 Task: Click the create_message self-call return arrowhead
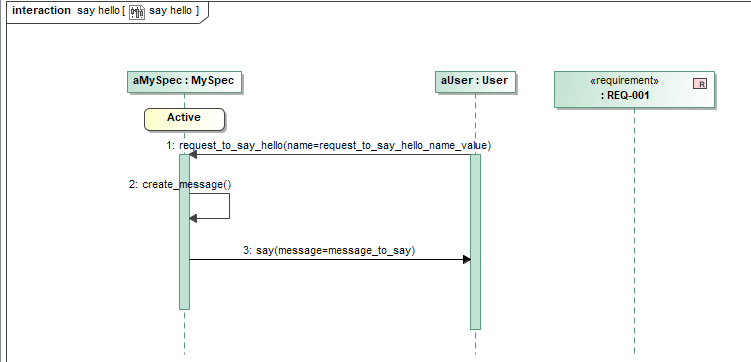193,218
